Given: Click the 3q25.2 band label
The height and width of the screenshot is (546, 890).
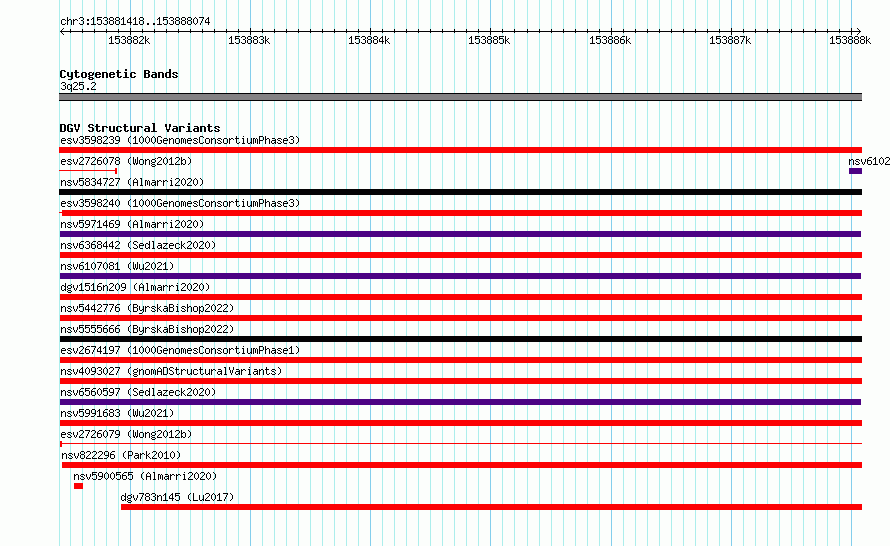Looking at the screenshot, I should 78,86.
